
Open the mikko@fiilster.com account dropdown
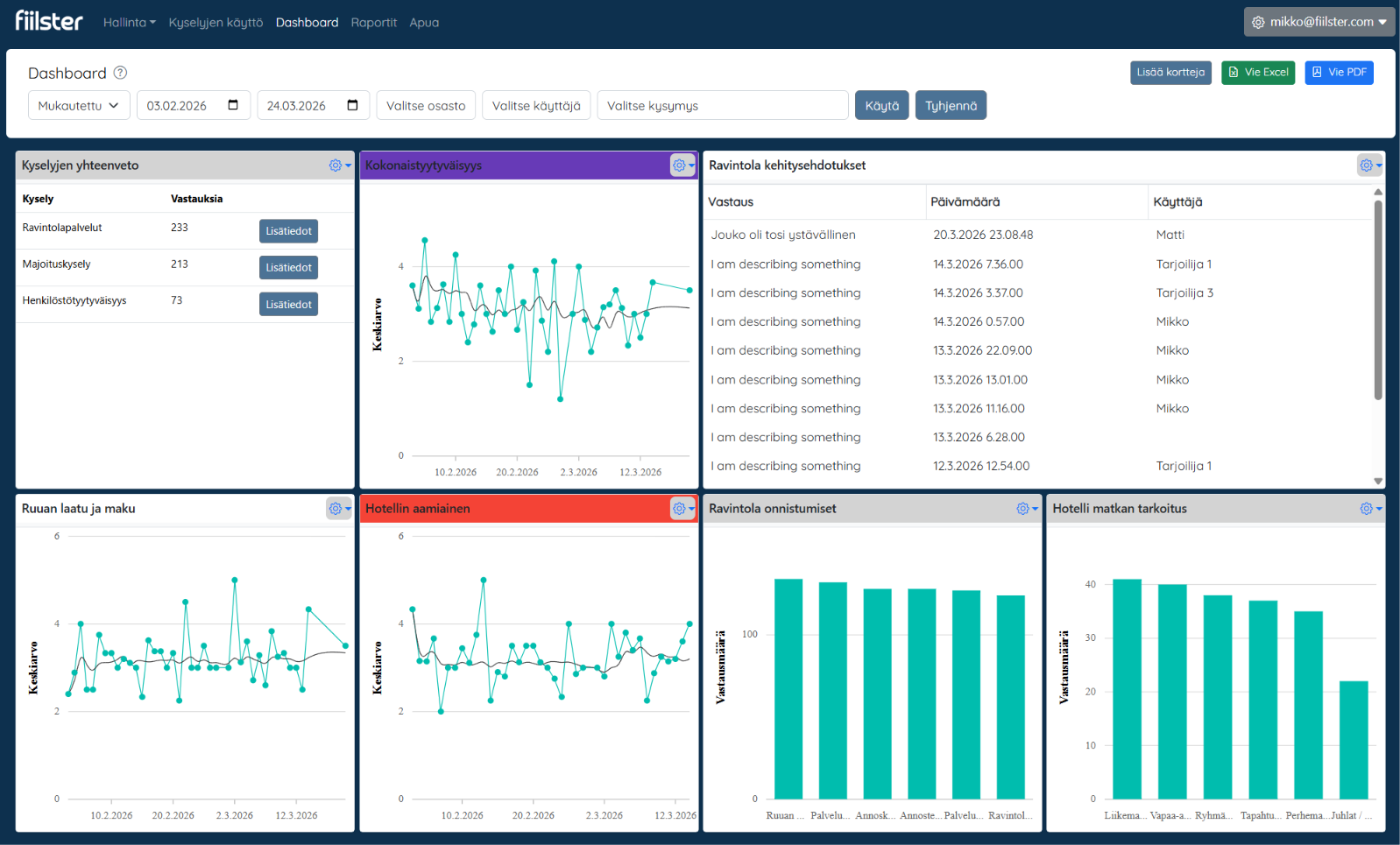click(1319, 22)
